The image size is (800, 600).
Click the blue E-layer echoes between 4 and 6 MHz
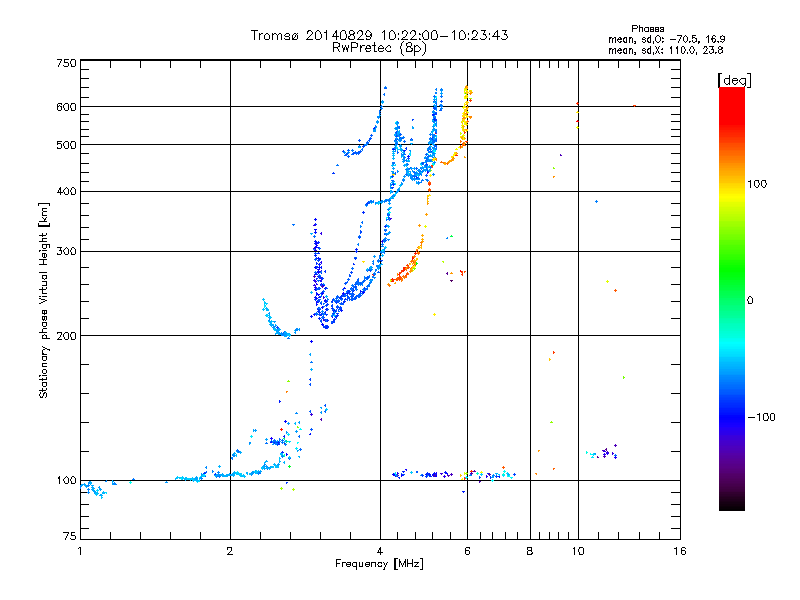pos(422,474)
